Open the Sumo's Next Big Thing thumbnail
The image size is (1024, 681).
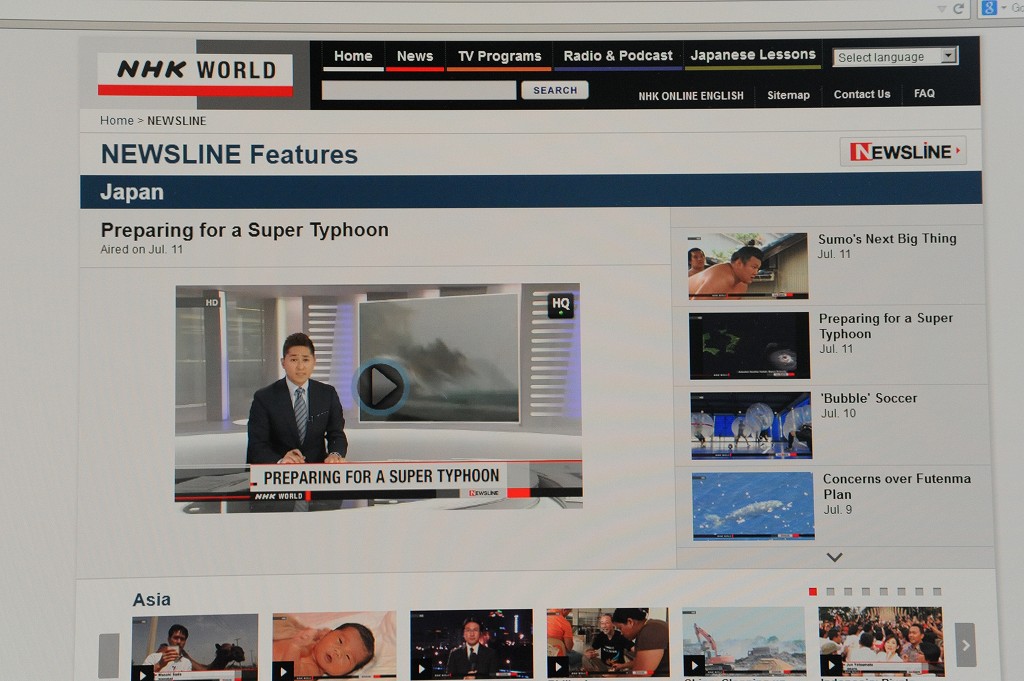747,265
